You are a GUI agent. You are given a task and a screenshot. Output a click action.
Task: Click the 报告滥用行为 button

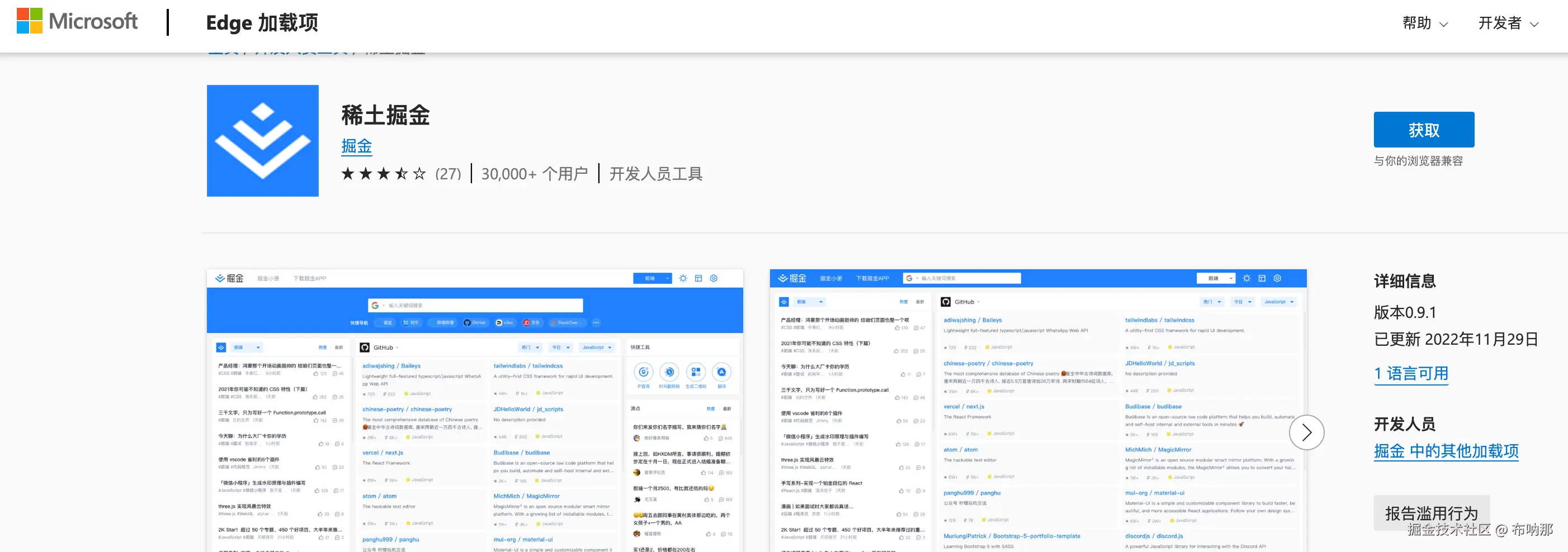click(1432, 513)
